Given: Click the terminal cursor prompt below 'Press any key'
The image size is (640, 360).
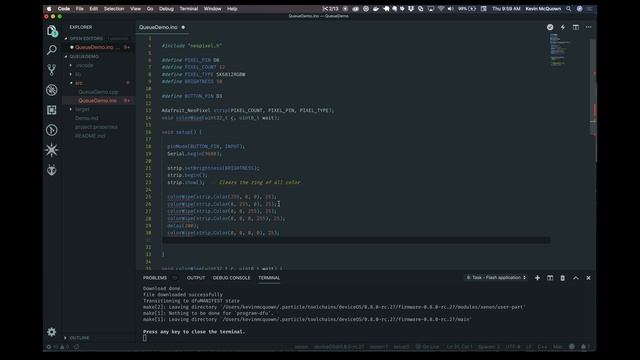Looking at the screenshot, I should point(144,338).
